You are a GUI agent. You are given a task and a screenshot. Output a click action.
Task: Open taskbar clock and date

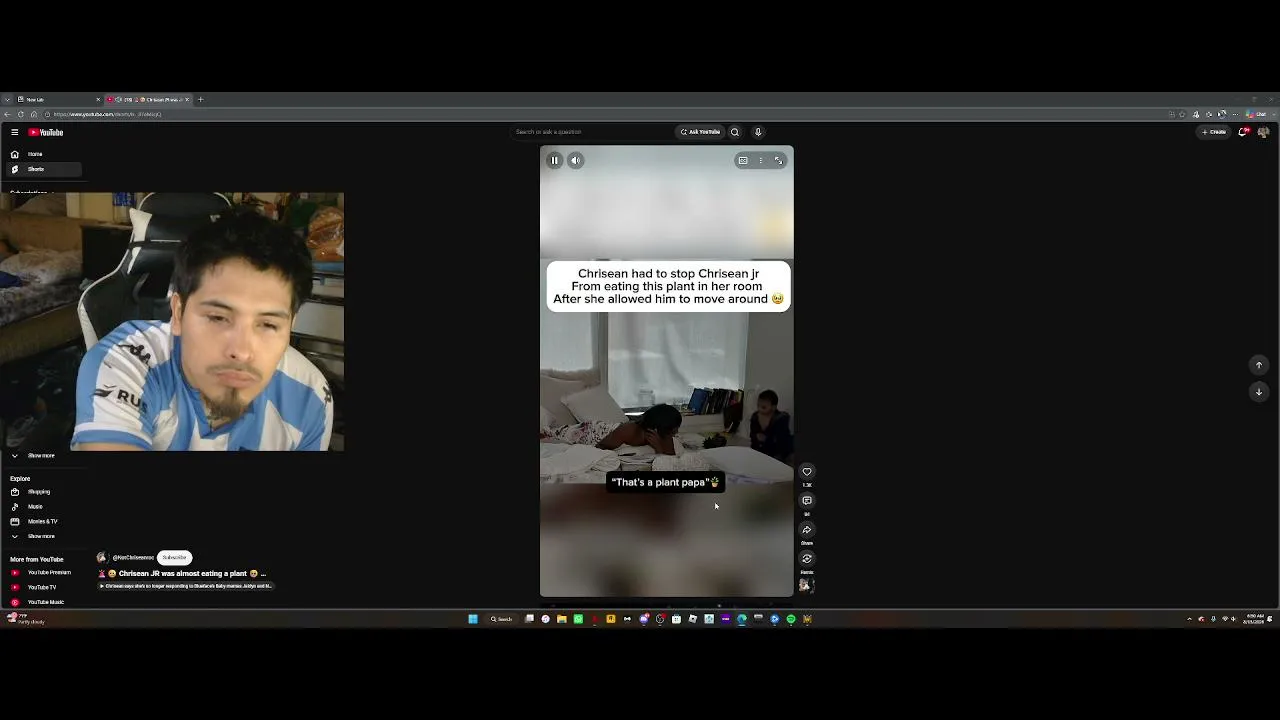1254,619
